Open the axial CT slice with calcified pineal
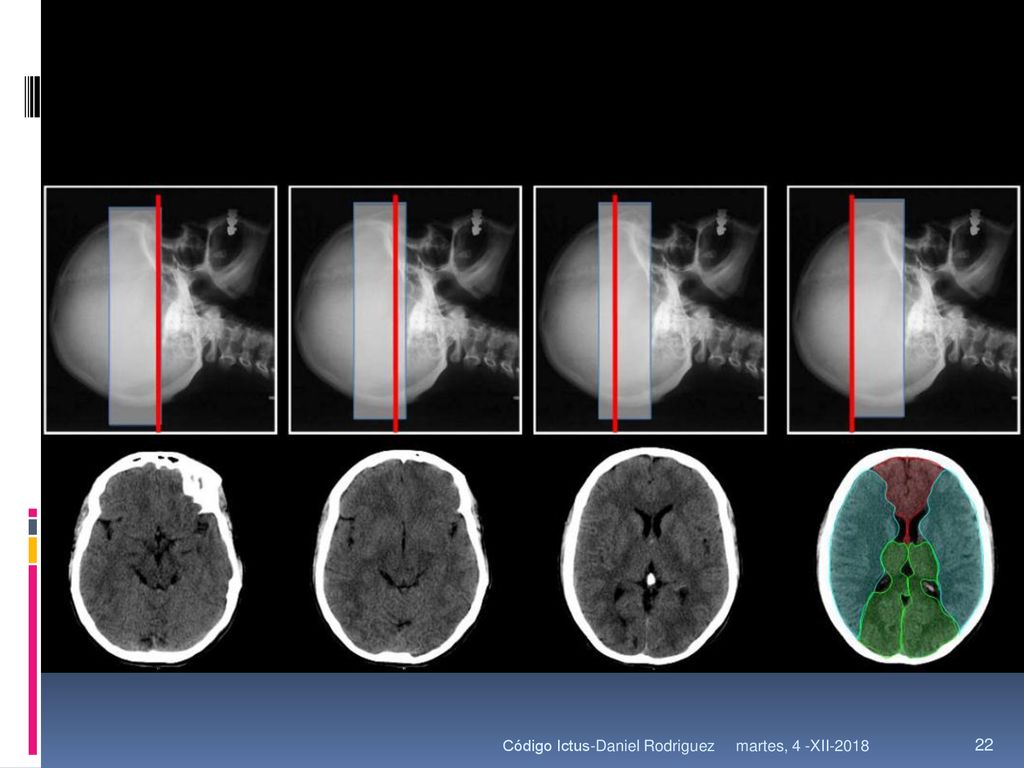 651,555
